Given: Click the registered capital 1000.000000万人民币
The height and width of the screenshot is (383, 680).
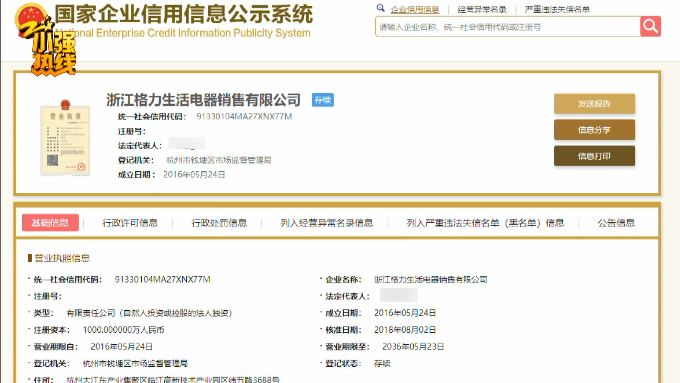Looking at the screenshot, I should [123, 330].
